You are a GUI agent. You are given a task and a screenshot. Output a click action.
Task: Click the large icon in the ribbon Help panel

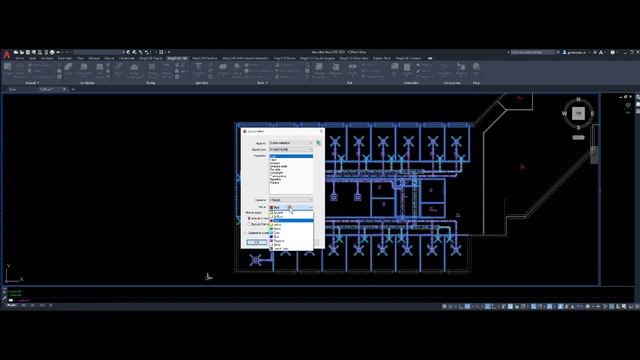pos(476,67)
